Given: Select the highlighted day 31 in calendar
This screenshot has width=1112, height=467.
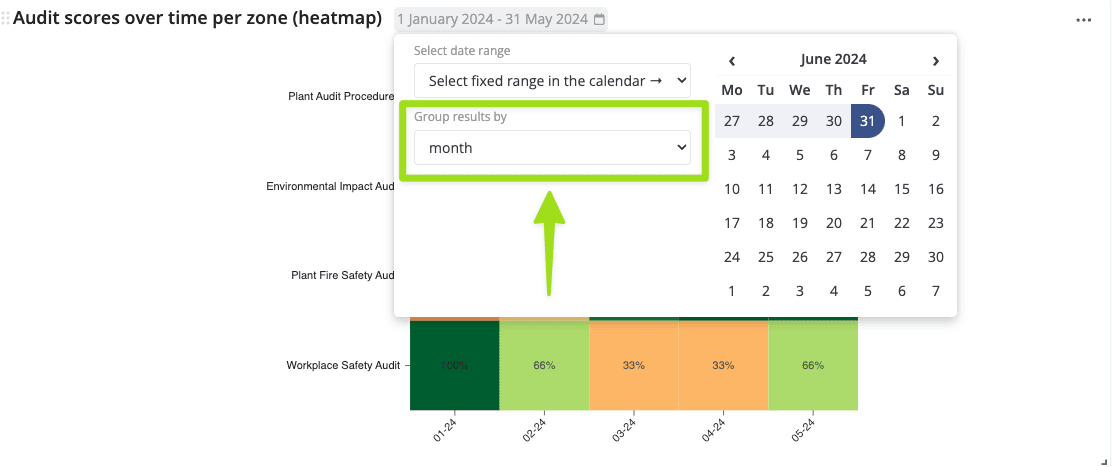Looking at the screenshot, I should (x=867, y=121).
